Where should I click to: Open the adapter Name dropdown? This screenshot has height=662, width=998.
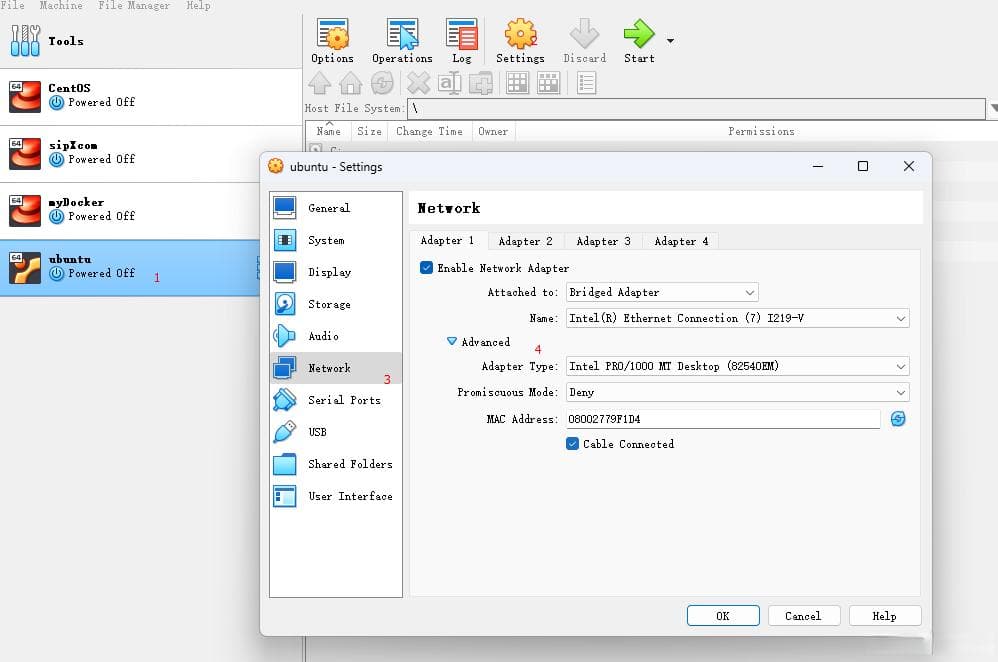737,318
